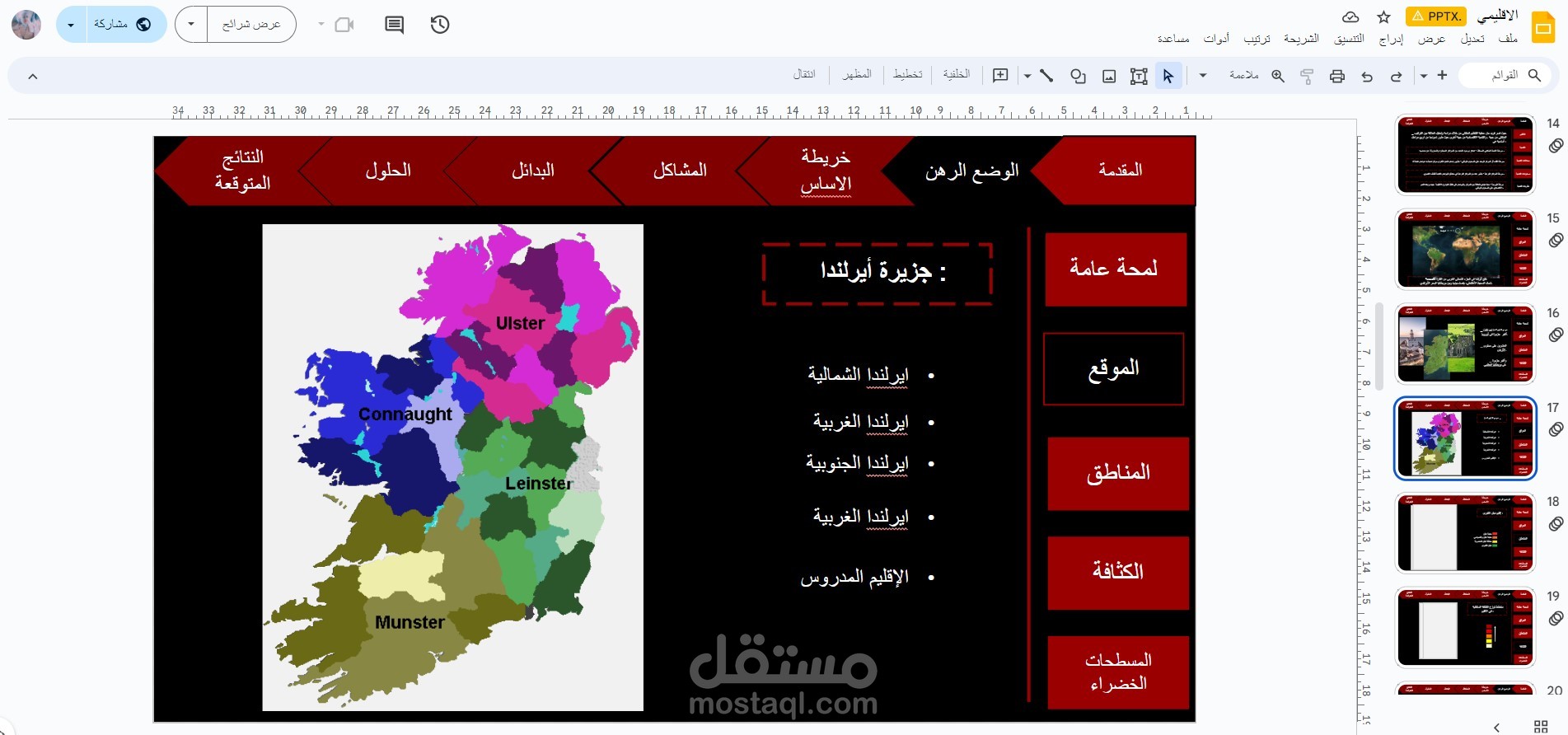The image size is (1568, 735).
Task: Select the text box tool
Action: point(1139,76)
